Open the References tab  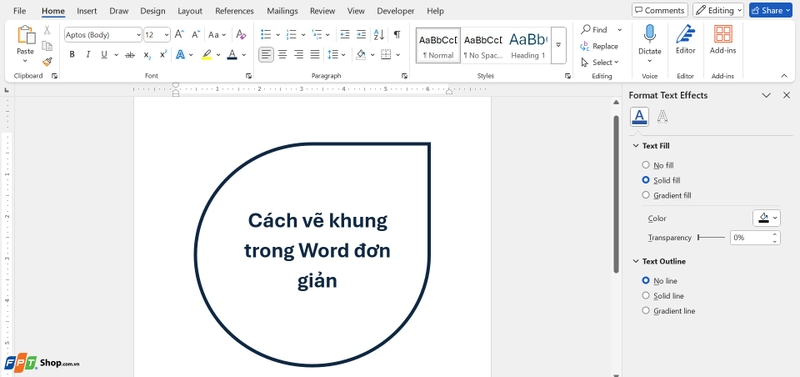pyautogui.click(x=234, y=11)
